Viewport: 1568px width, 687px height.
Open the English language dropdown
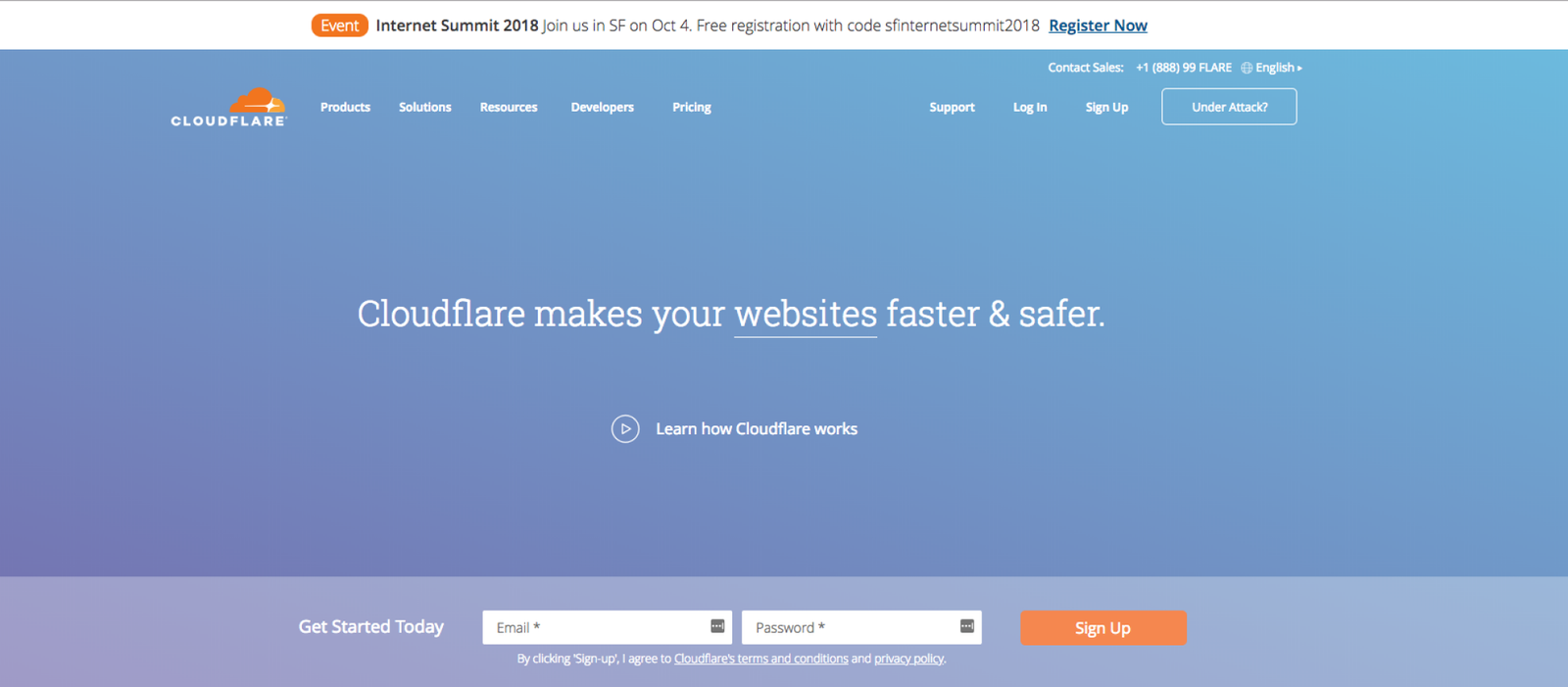pyautogui.click(x=1279, y=68)
